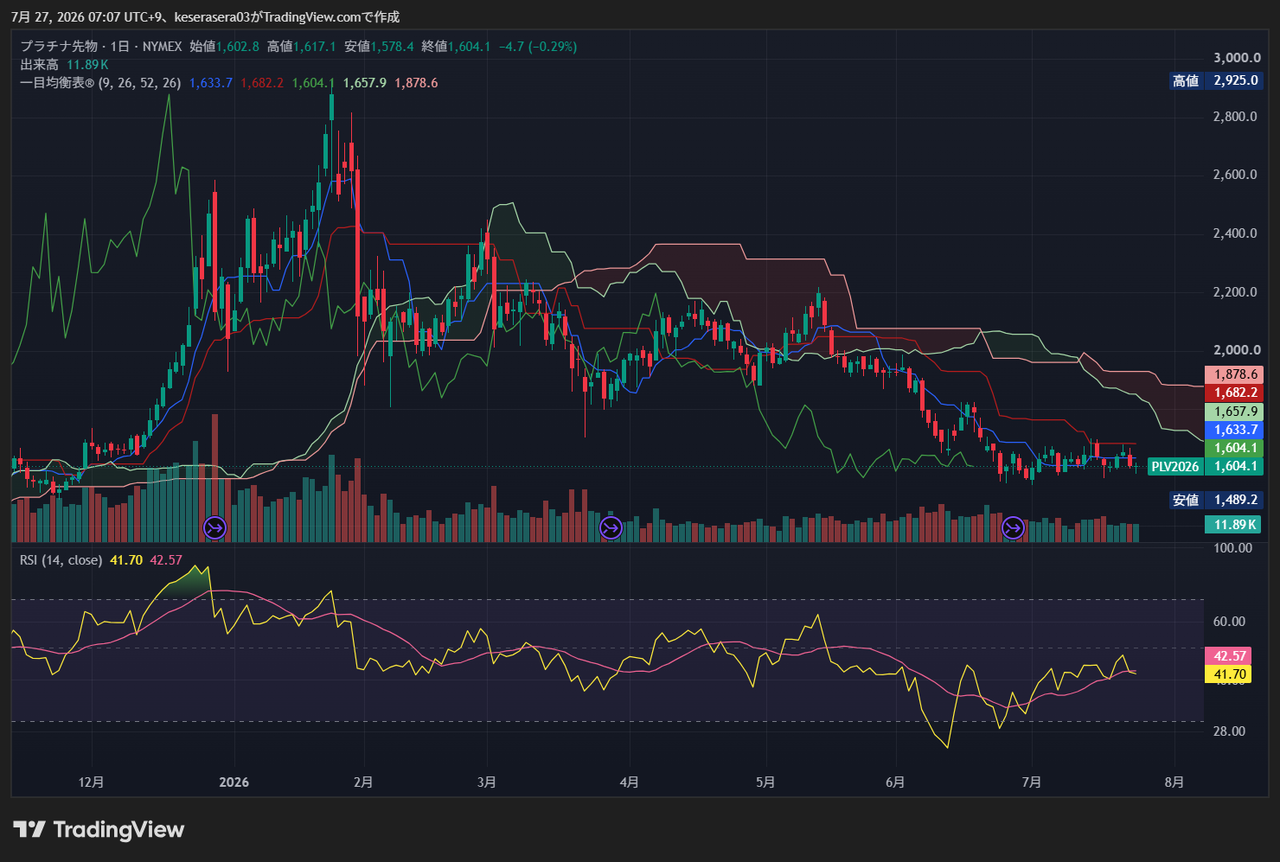Click the 5月 label on the time axis
Screen dimensions: 1280x862
tap(765, 781)
